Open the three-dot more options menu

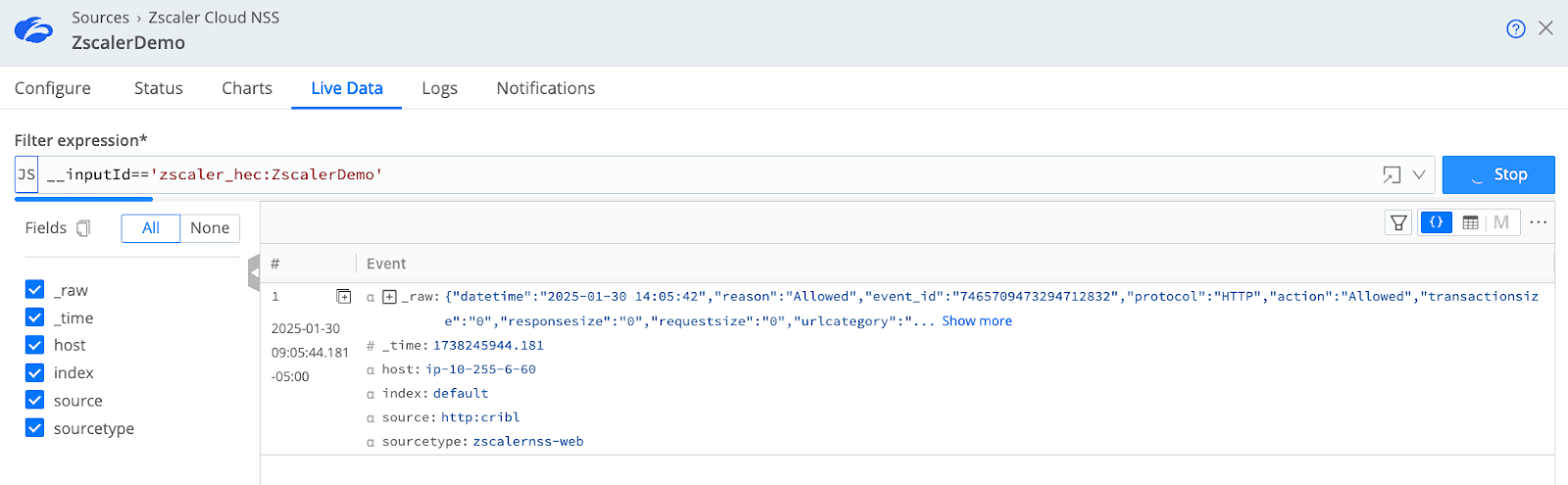1539,222
